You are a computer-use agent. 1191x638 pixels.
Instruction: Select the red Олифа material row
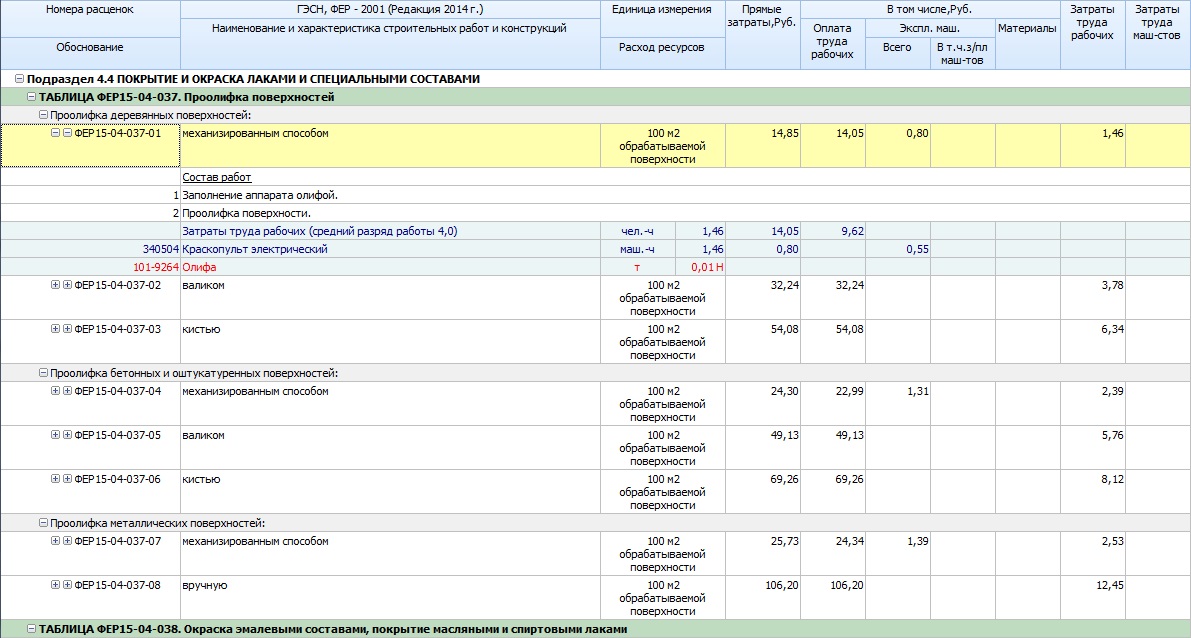[596, 267]
